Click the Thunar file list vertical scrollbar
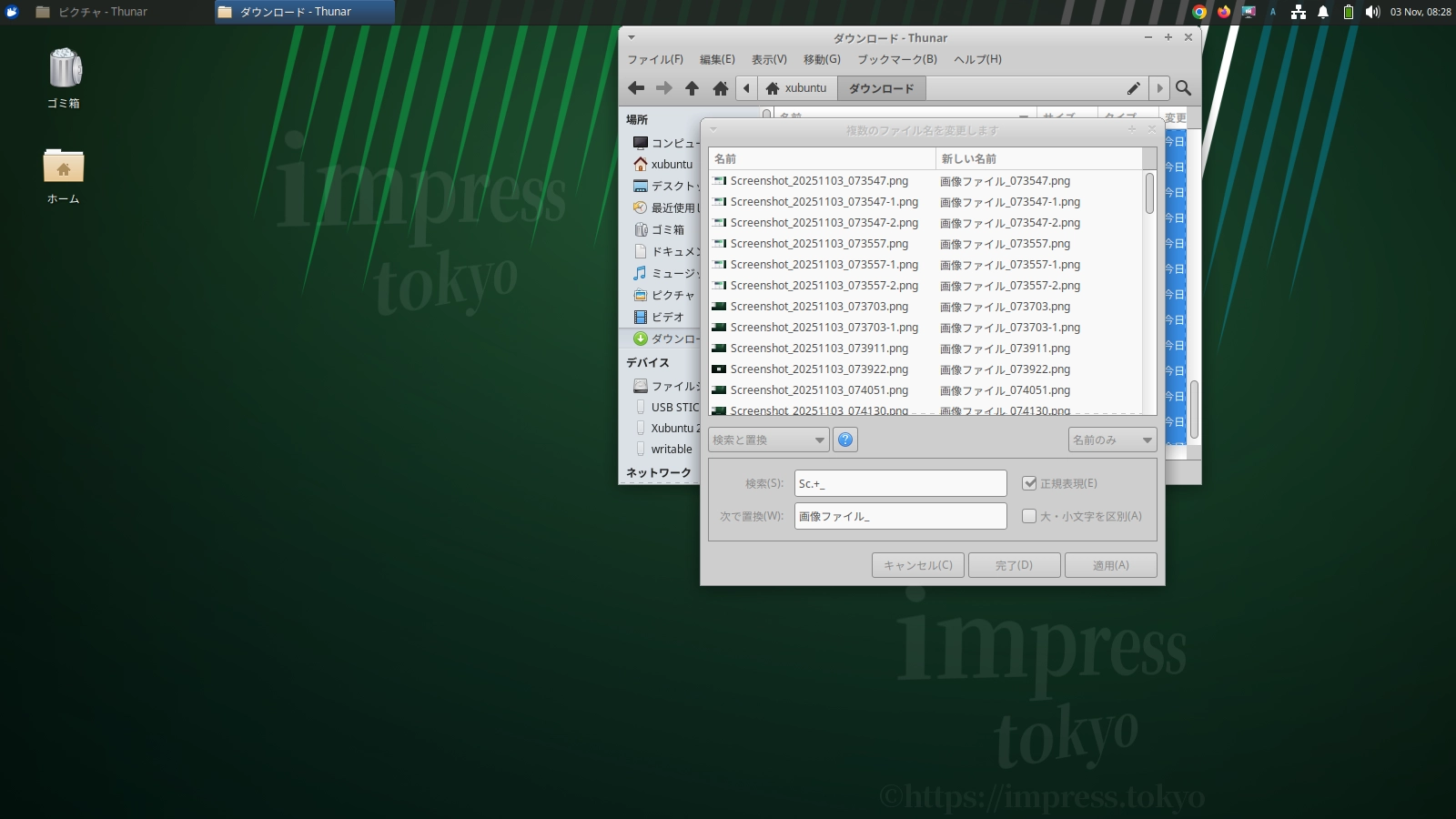The height and width of the screenshot is (819, 1456). point(1194,409)
